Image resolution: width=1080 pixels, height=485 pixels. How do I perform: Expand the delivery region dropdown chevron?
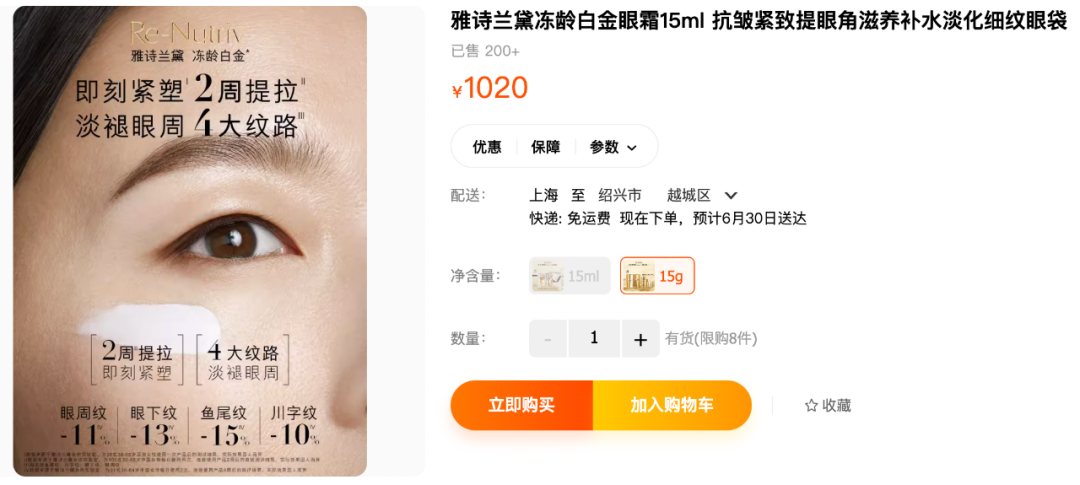click(x=731, y=196)
